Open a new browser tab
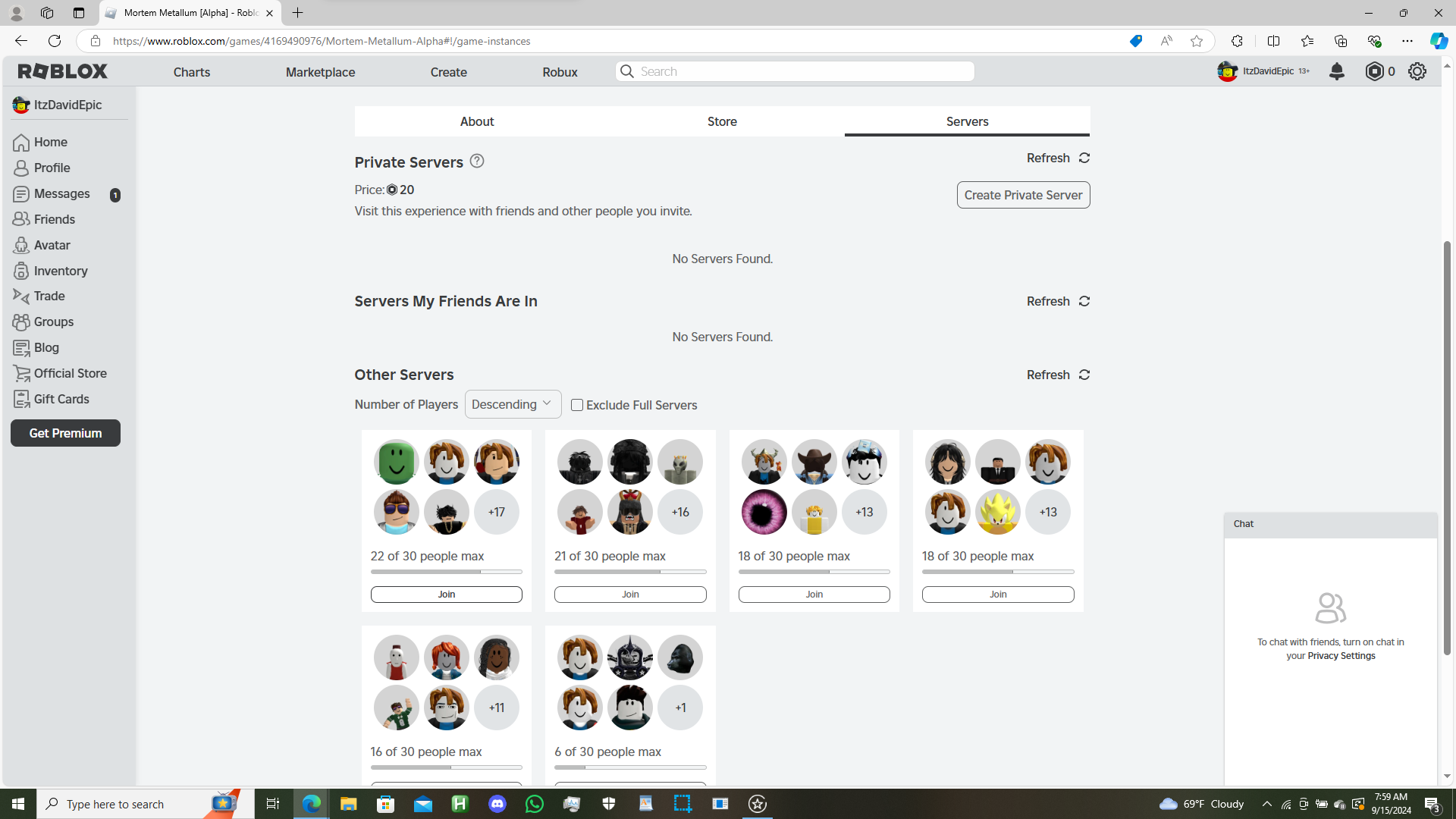This screenshot has width=1456, height=819. (x=298, y=13)
